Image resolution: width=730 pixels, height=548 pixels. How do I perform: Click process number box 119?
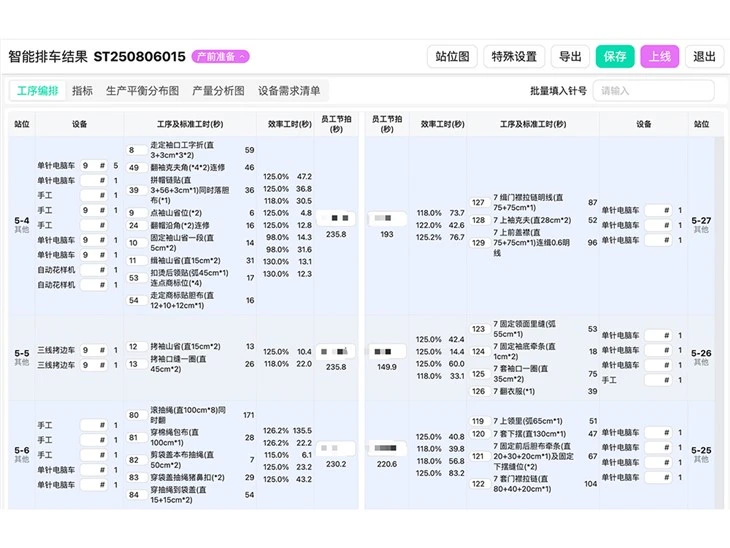coord(480,421)
